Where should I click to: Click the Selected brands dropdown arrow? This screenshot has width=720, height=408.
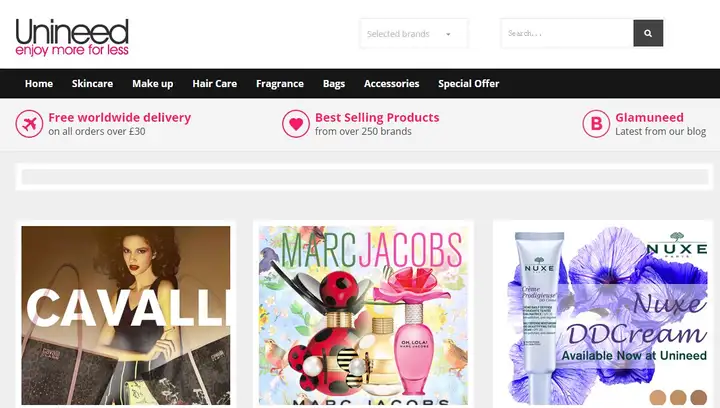(448, 34)
